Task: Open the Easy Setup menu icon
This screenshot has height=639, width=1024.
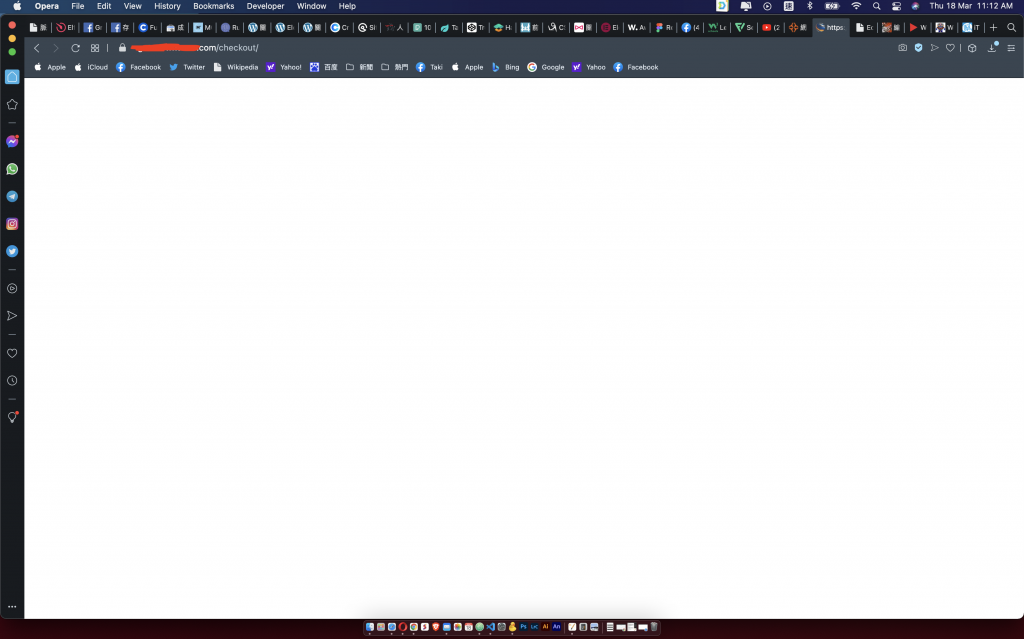Action: (x=1011, y=48)
